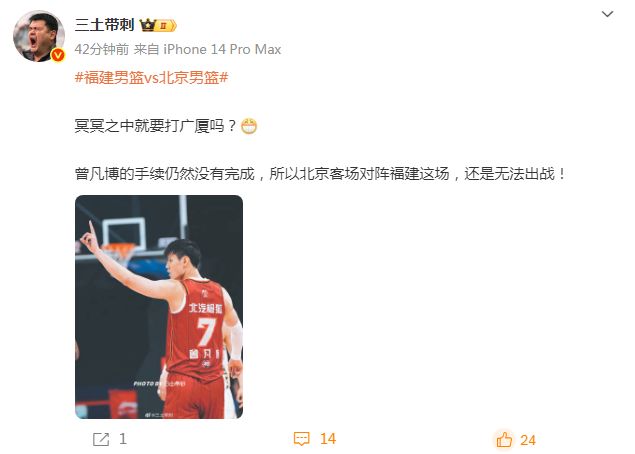The height and width of the screenshot is (454, 635).
Task: Open the 三土带刺 profile avatar
Action: 39,36
